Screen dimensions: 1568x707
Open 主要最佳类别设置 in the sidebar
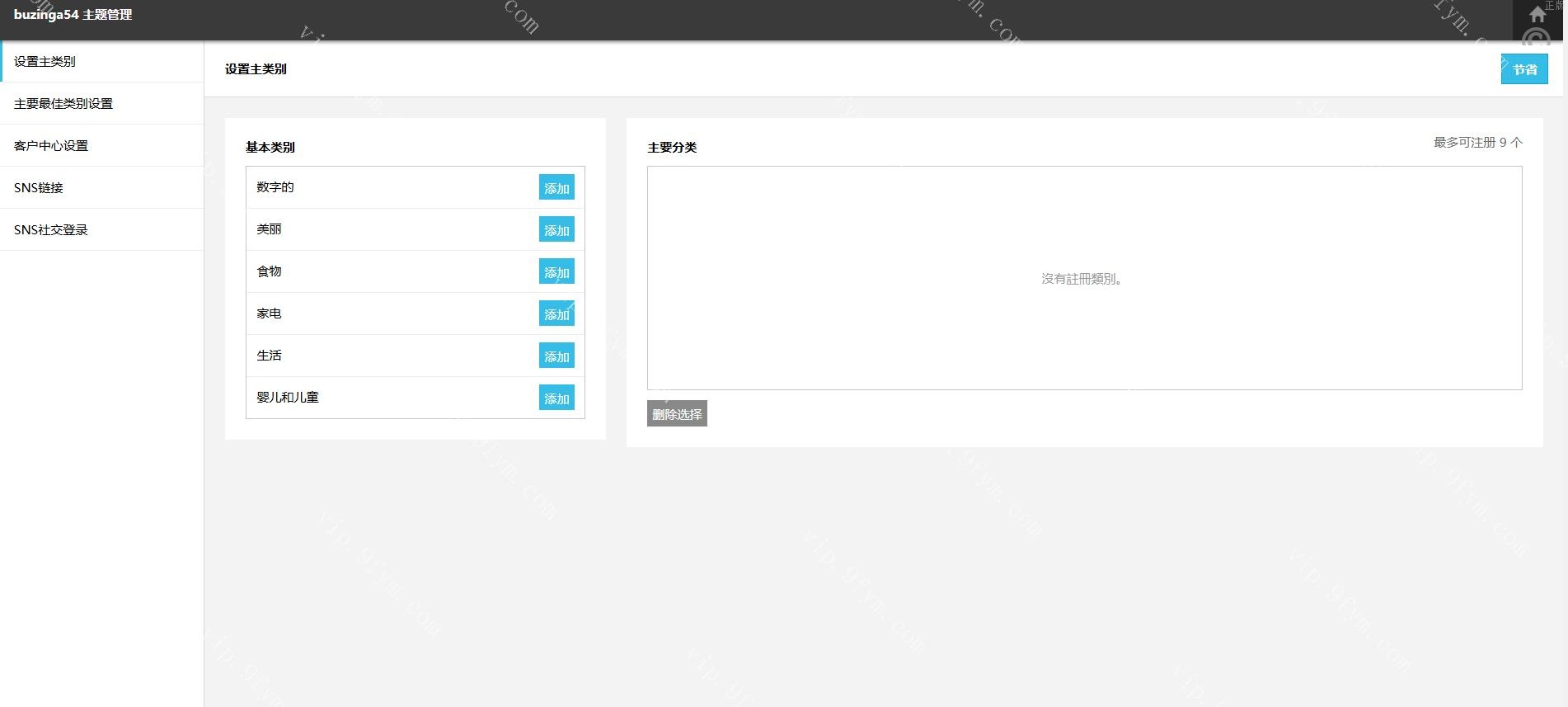coord(63,104)
